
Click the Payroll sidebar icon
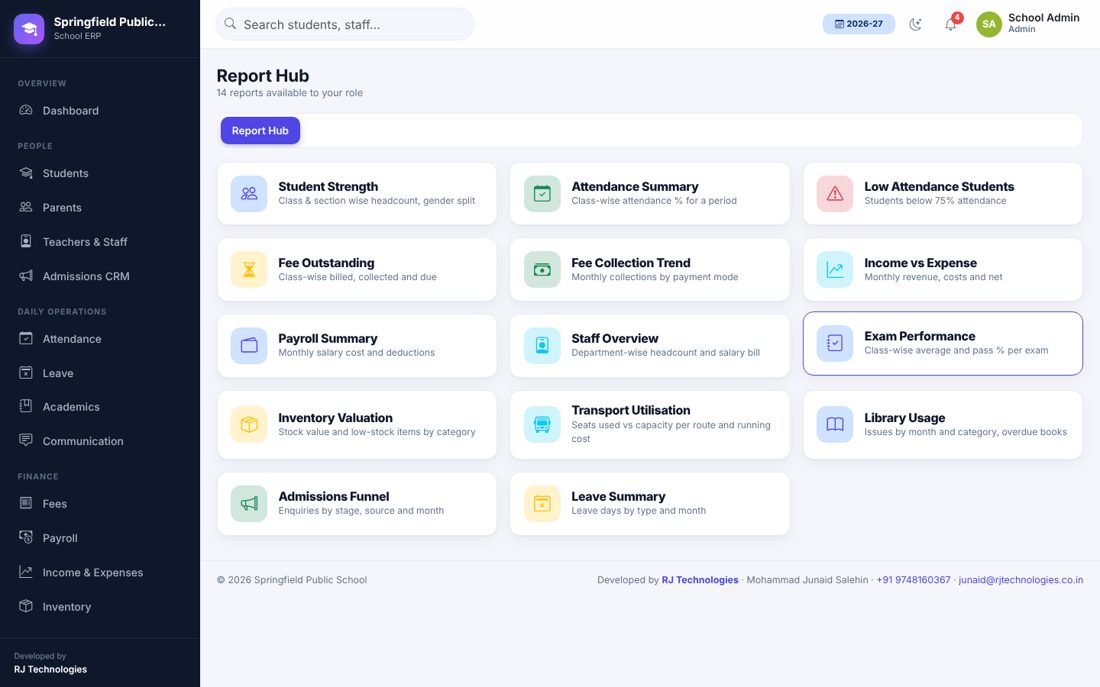[26, 537]
